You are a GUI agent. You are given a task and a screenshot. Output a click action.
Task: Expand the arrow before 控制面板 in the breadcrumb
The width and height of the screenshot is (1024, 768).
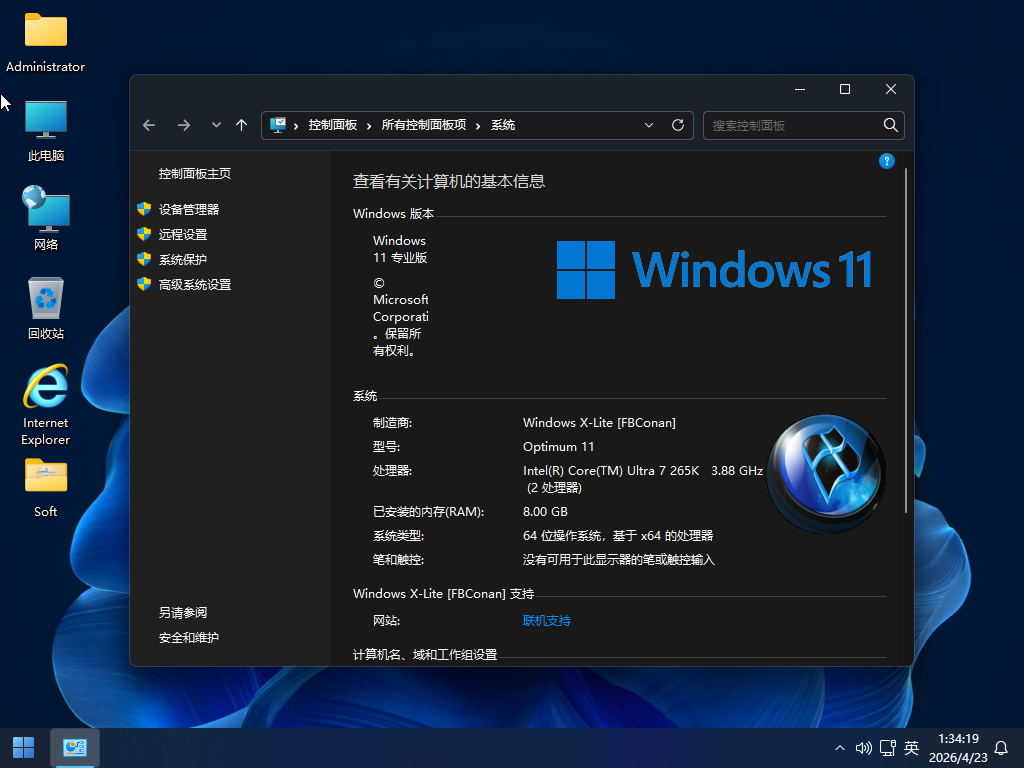tap(296, 125)
